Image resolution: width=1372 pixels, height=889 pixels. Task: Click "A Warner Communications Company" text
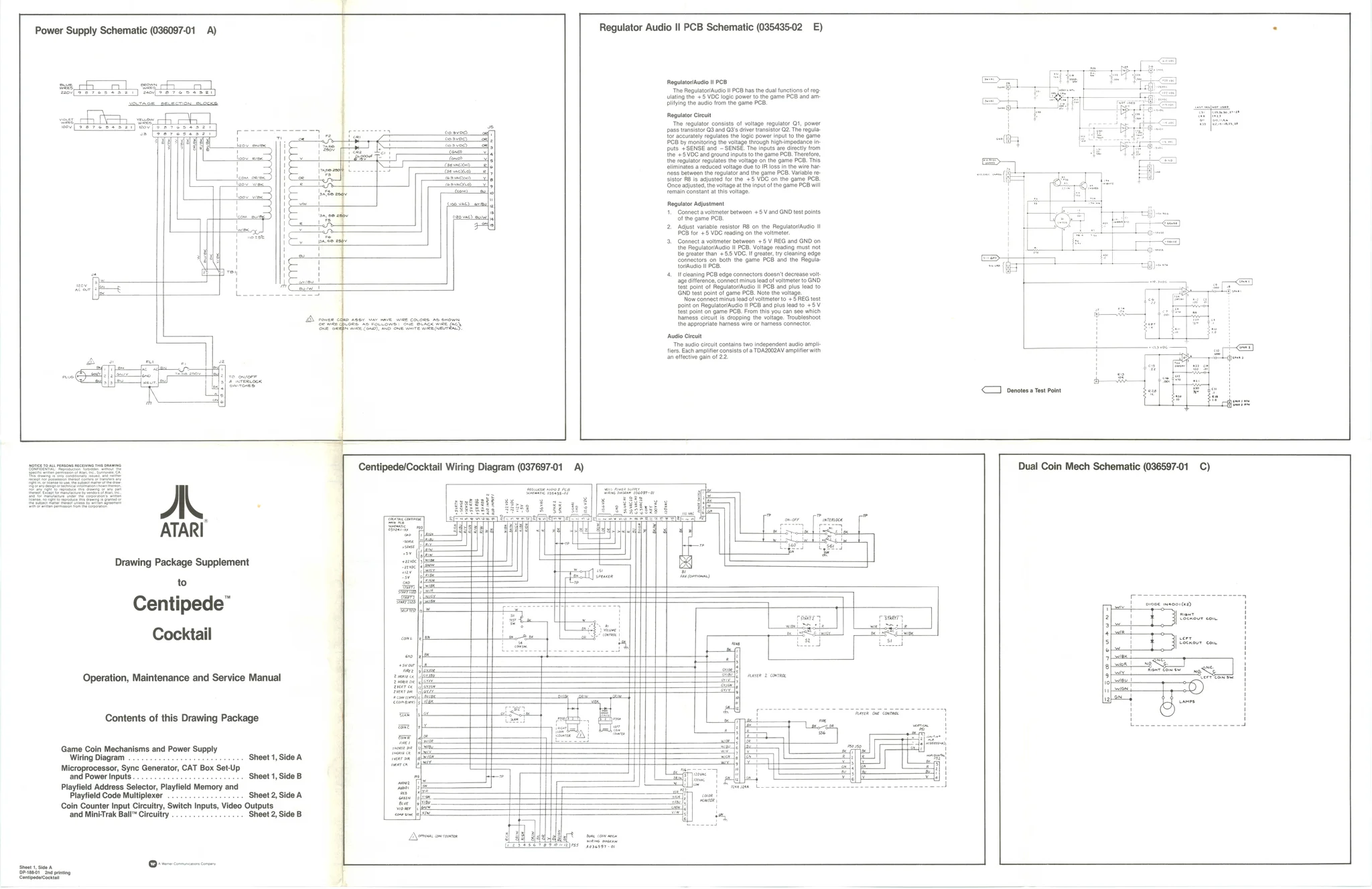[x=187, y=864]
